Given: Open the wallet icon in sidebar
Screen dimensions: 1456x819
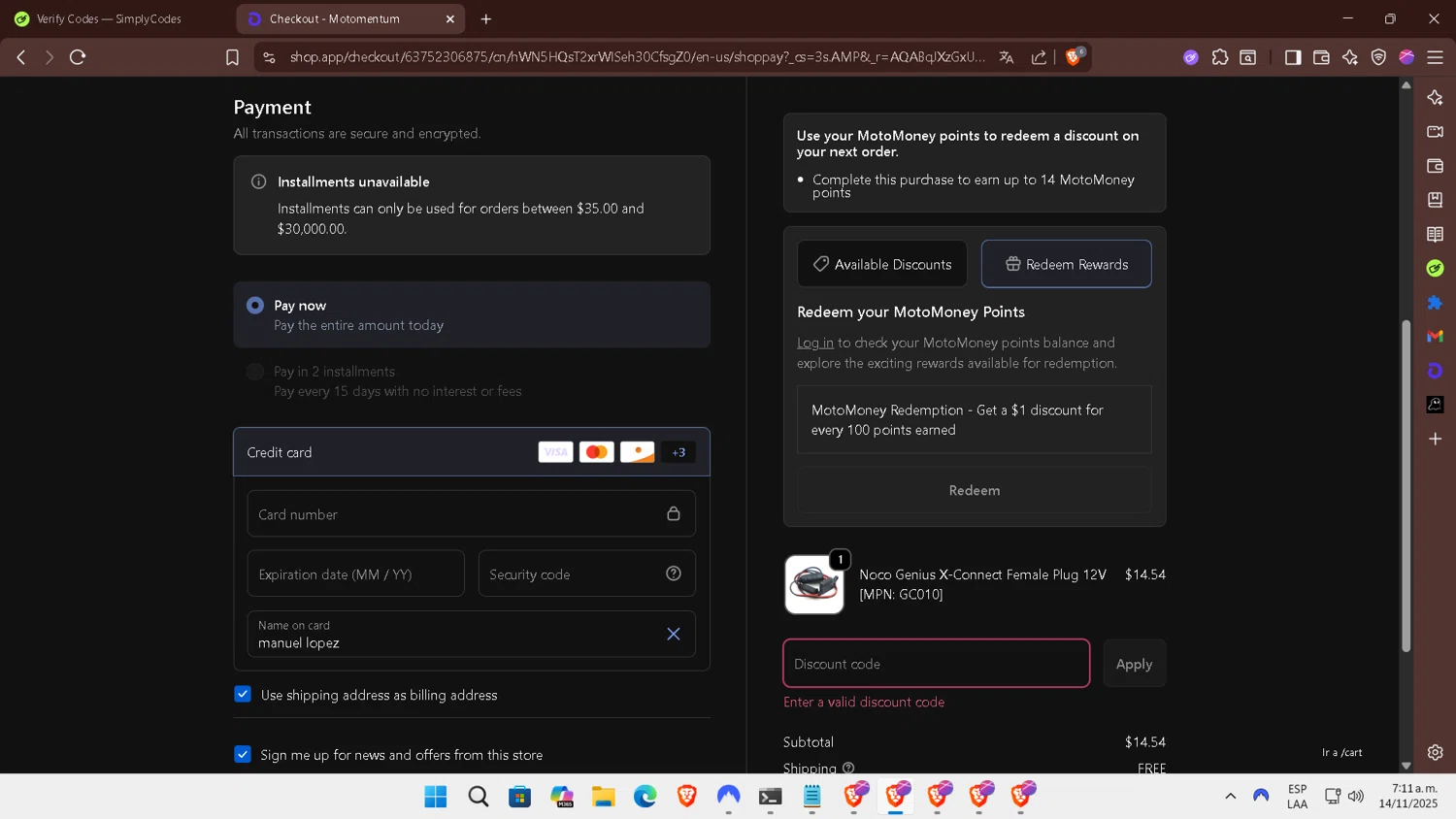Looking at the screenshot, I should [x=1436, y=166].
